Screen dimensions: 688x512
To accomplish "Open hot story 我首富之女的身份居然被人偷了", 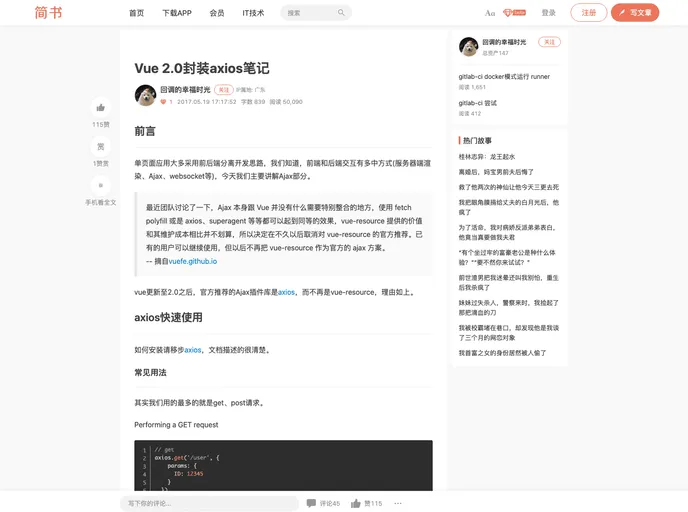I will coord(502,353).
